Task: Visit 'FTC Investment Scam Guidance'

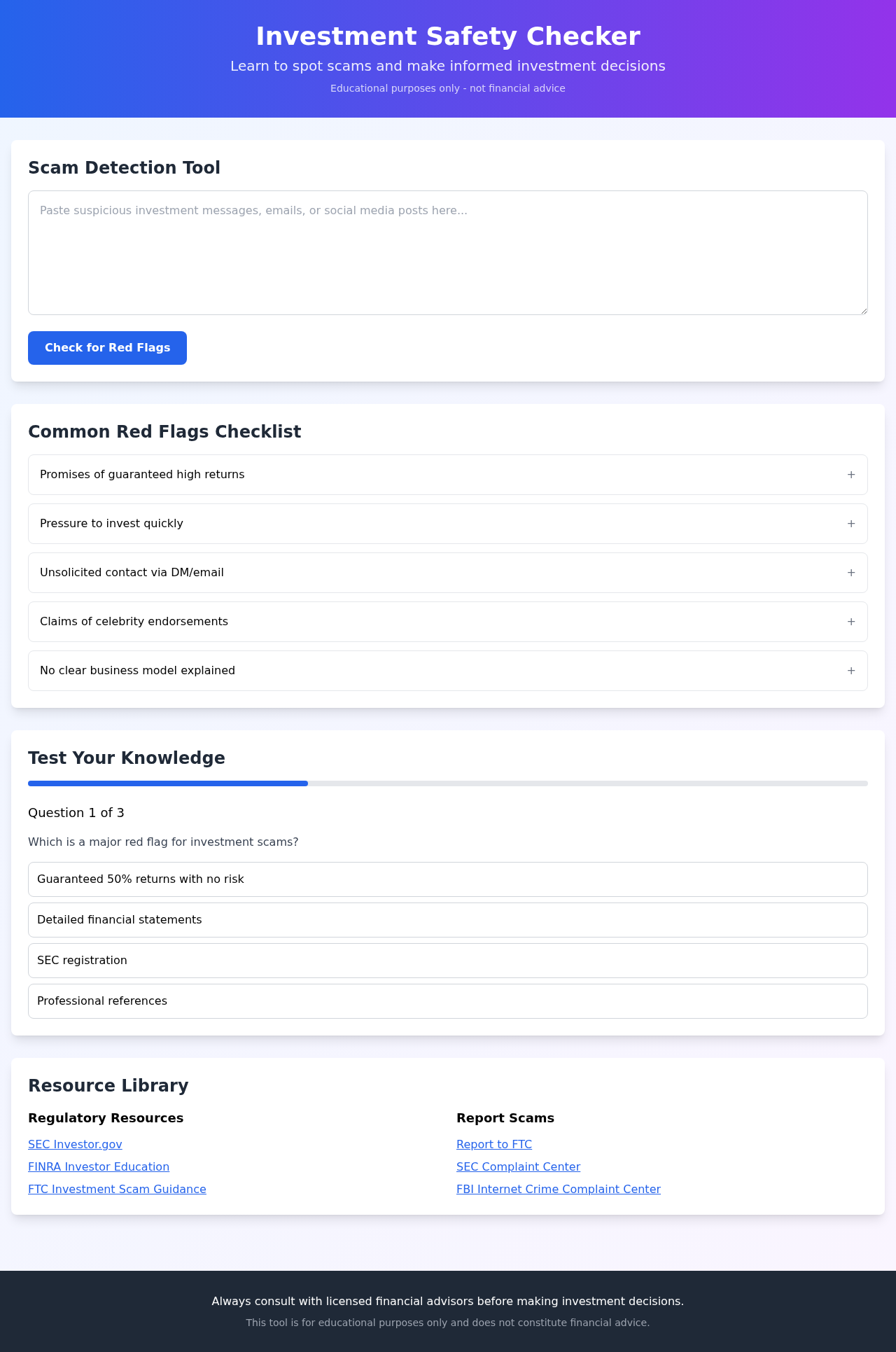Action: [117, 1189]
